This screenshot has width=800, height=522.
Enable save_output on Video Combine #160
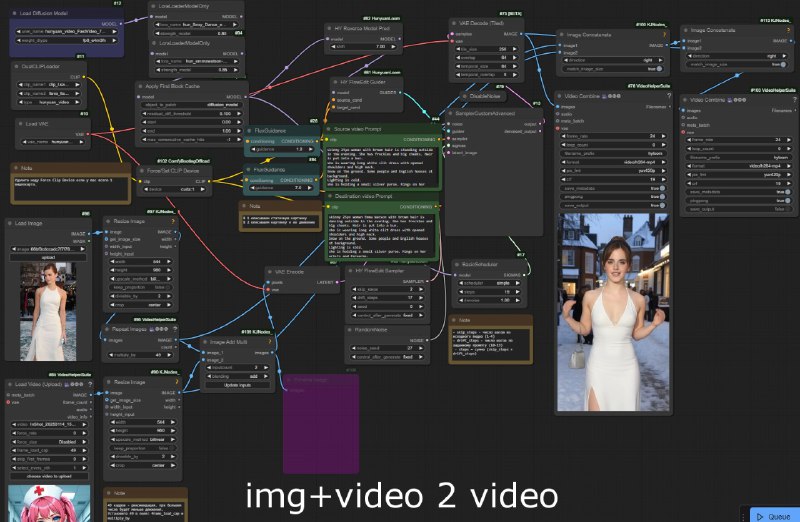739,209
